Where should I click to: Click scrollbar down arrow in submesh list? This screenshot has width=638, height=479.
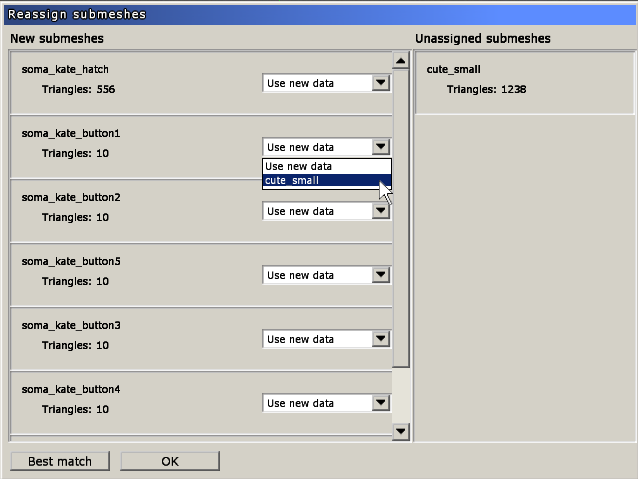[401, 431]
